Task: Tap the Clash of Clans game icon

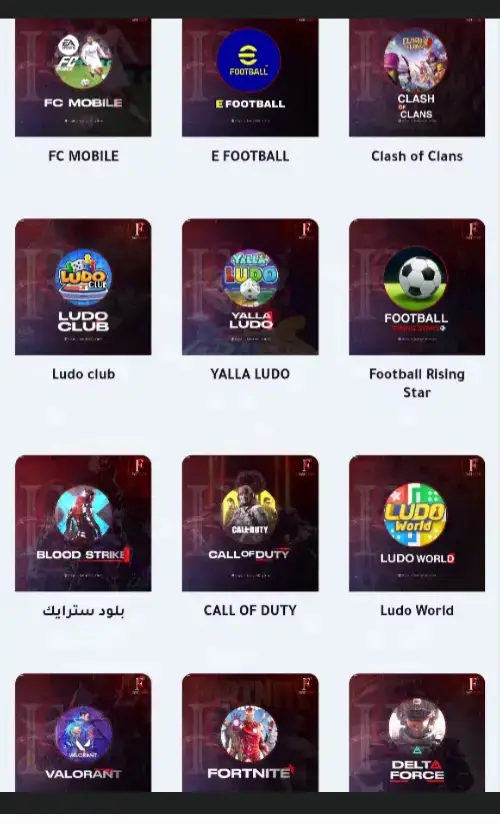Action: coord(415,61)
